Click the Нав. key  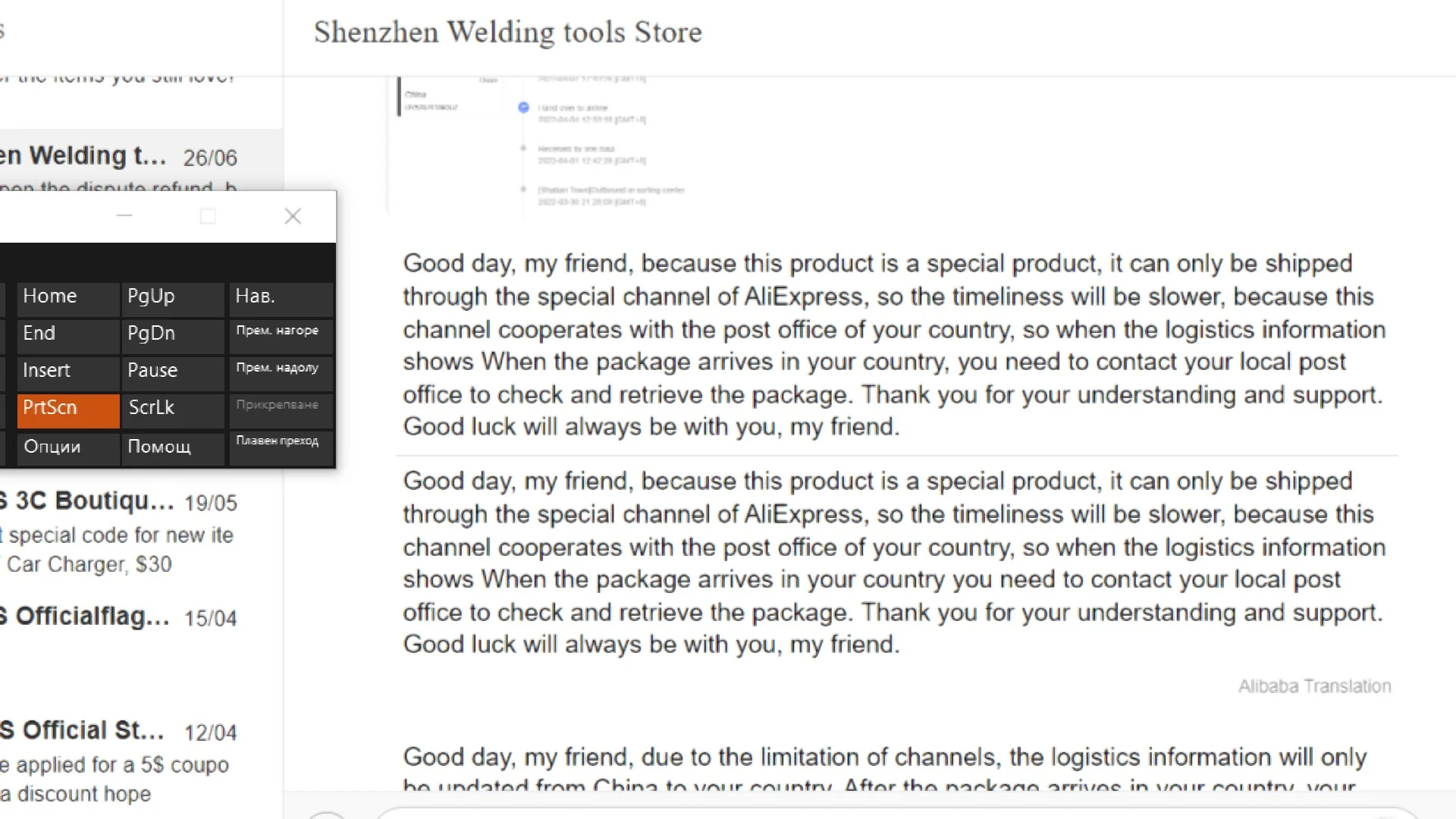coord(281,297)
